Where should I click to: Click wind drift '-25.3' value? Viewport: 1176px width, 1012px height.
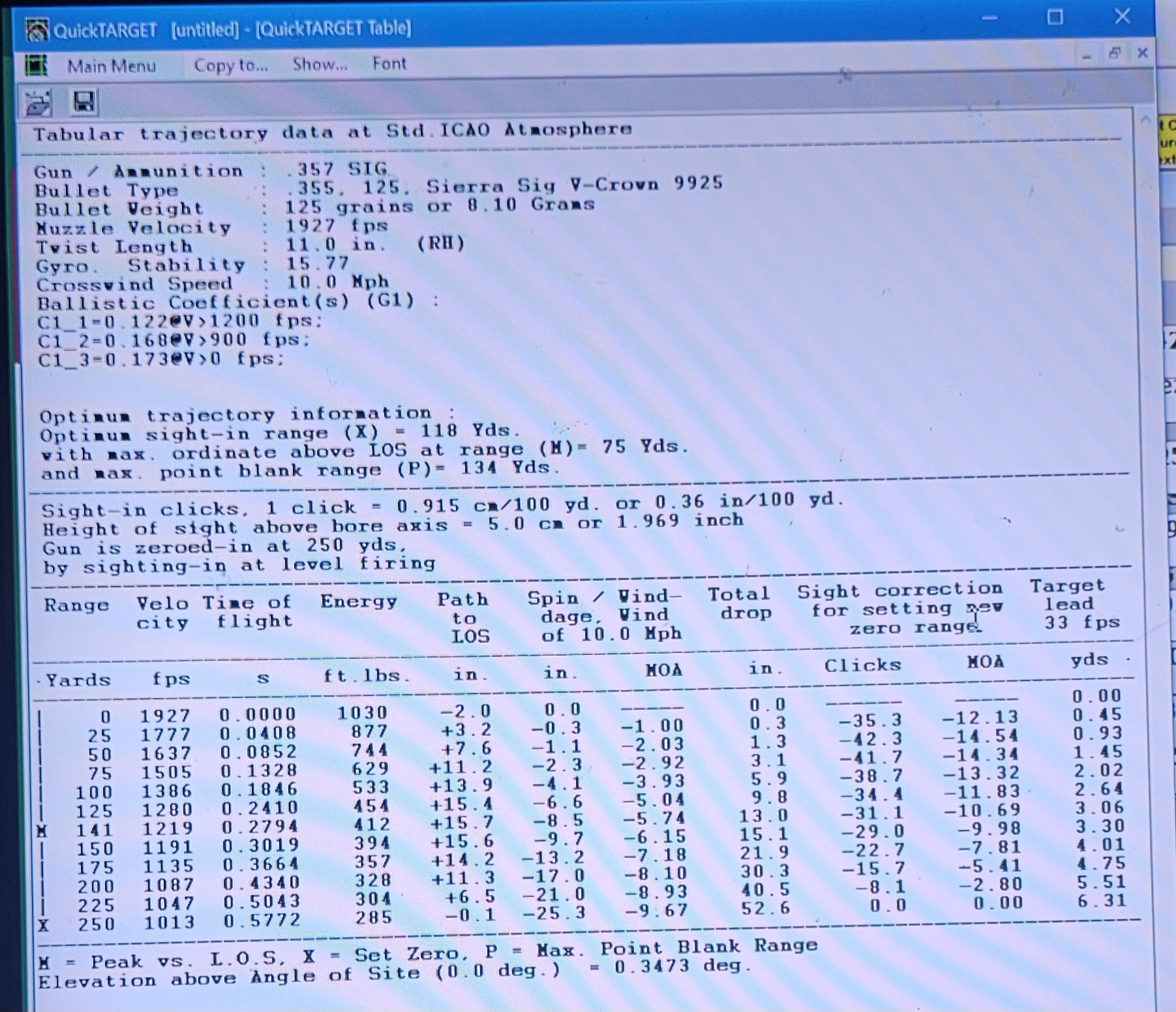point(554,912)
